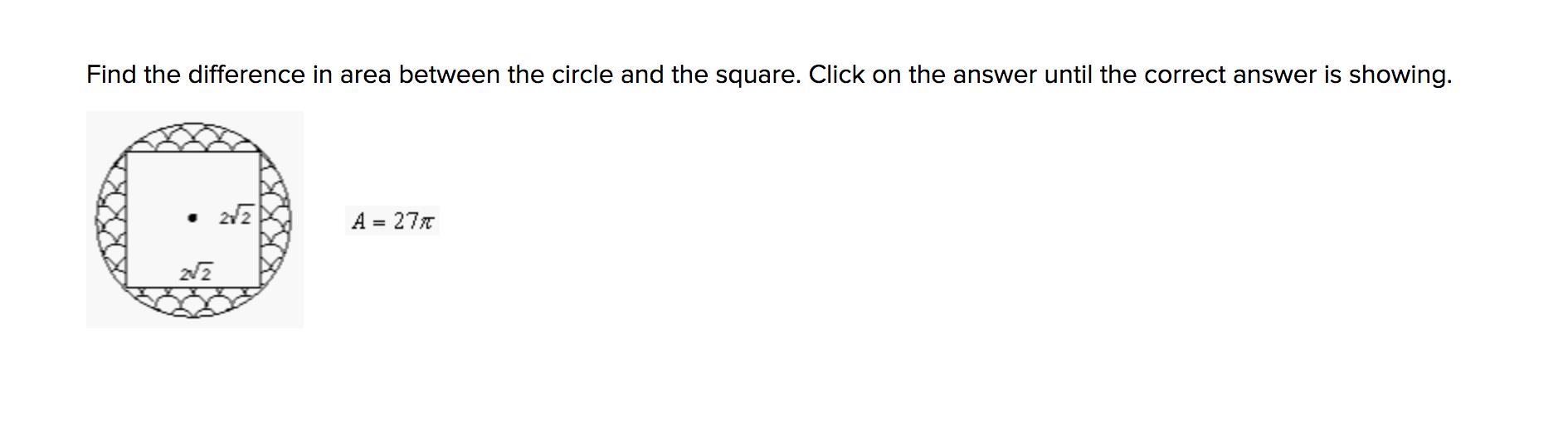Click the π symbol in the answer
1568x446 pixels.
(x=426, y=222)
